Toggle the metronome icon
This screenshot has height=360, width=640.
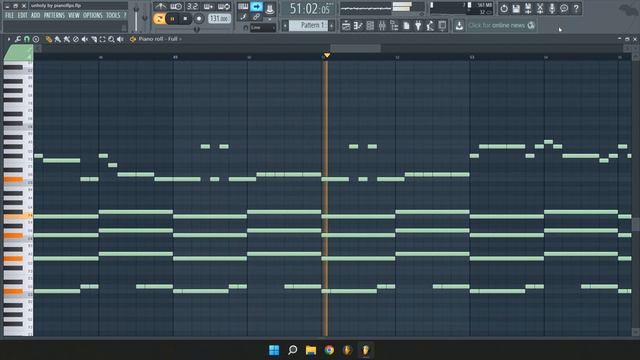click(160, 7)
